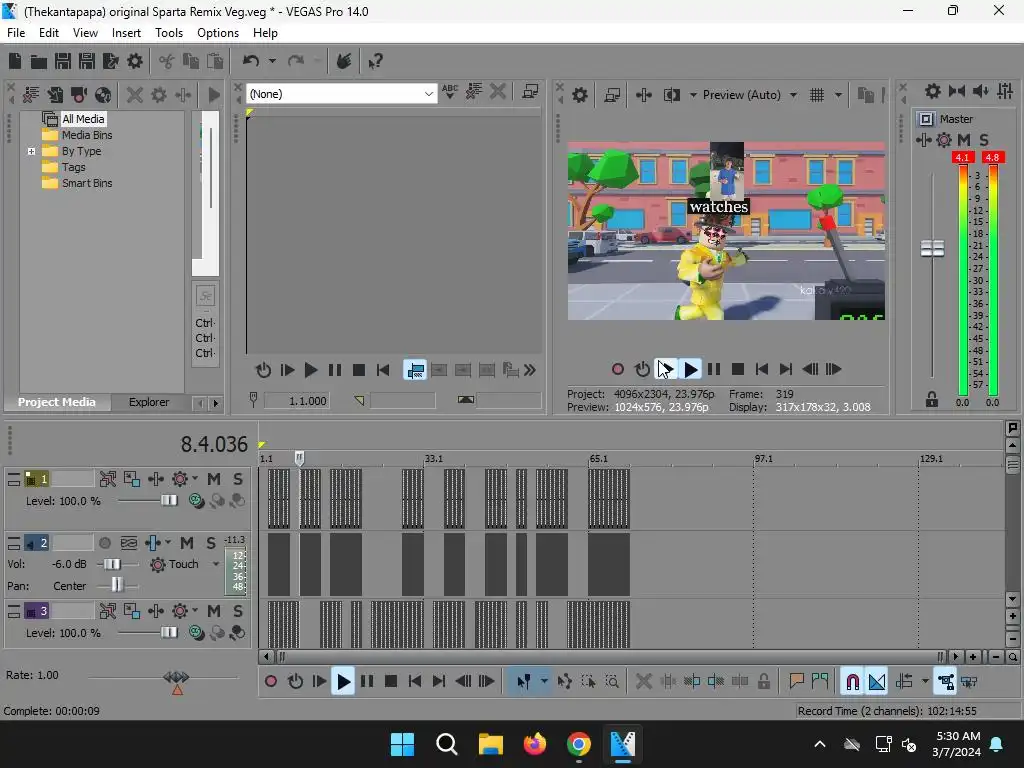This screenshot has height=768, width=1024.
Task: Delete selected events with X icon
Action: pyautogui.click(x=643, y=682)
